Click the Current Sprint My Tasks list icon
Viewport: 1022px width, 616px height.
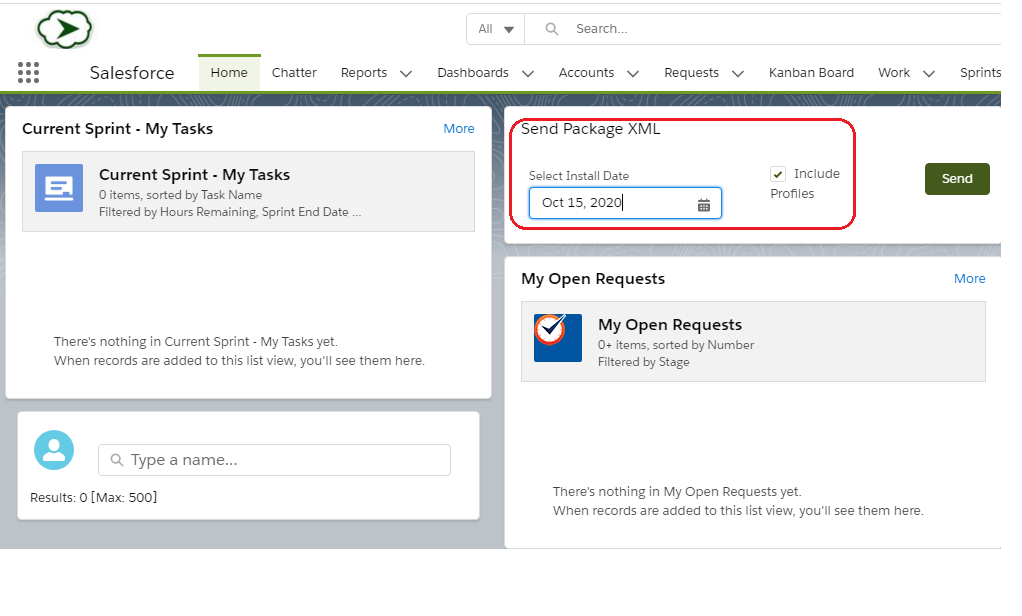[x=59, y=188]
